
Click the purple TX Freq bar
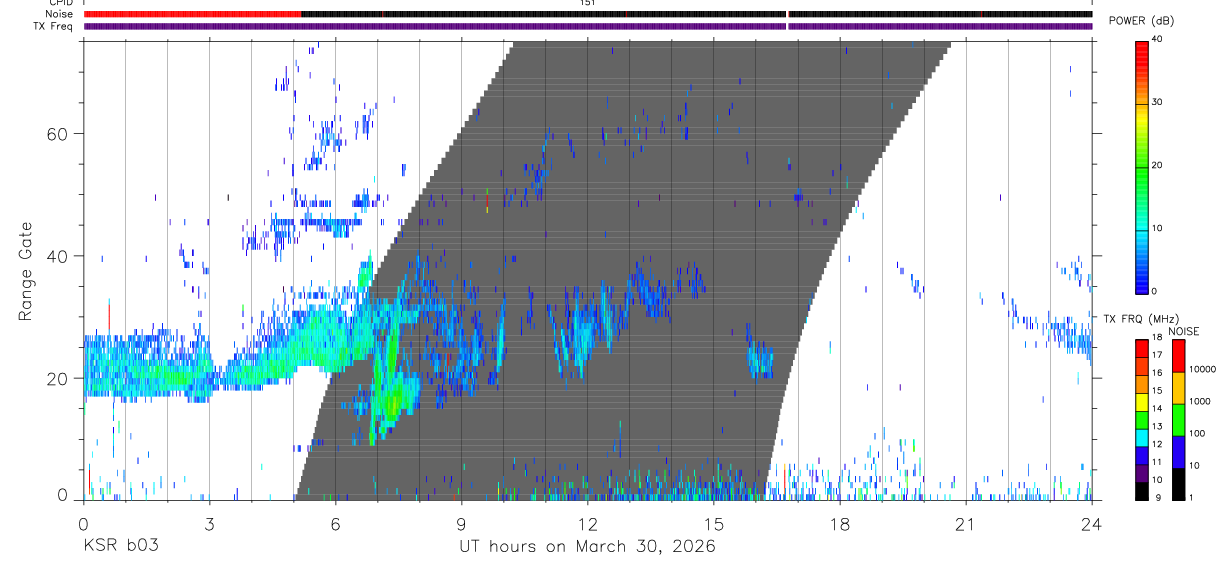point(588,26)
